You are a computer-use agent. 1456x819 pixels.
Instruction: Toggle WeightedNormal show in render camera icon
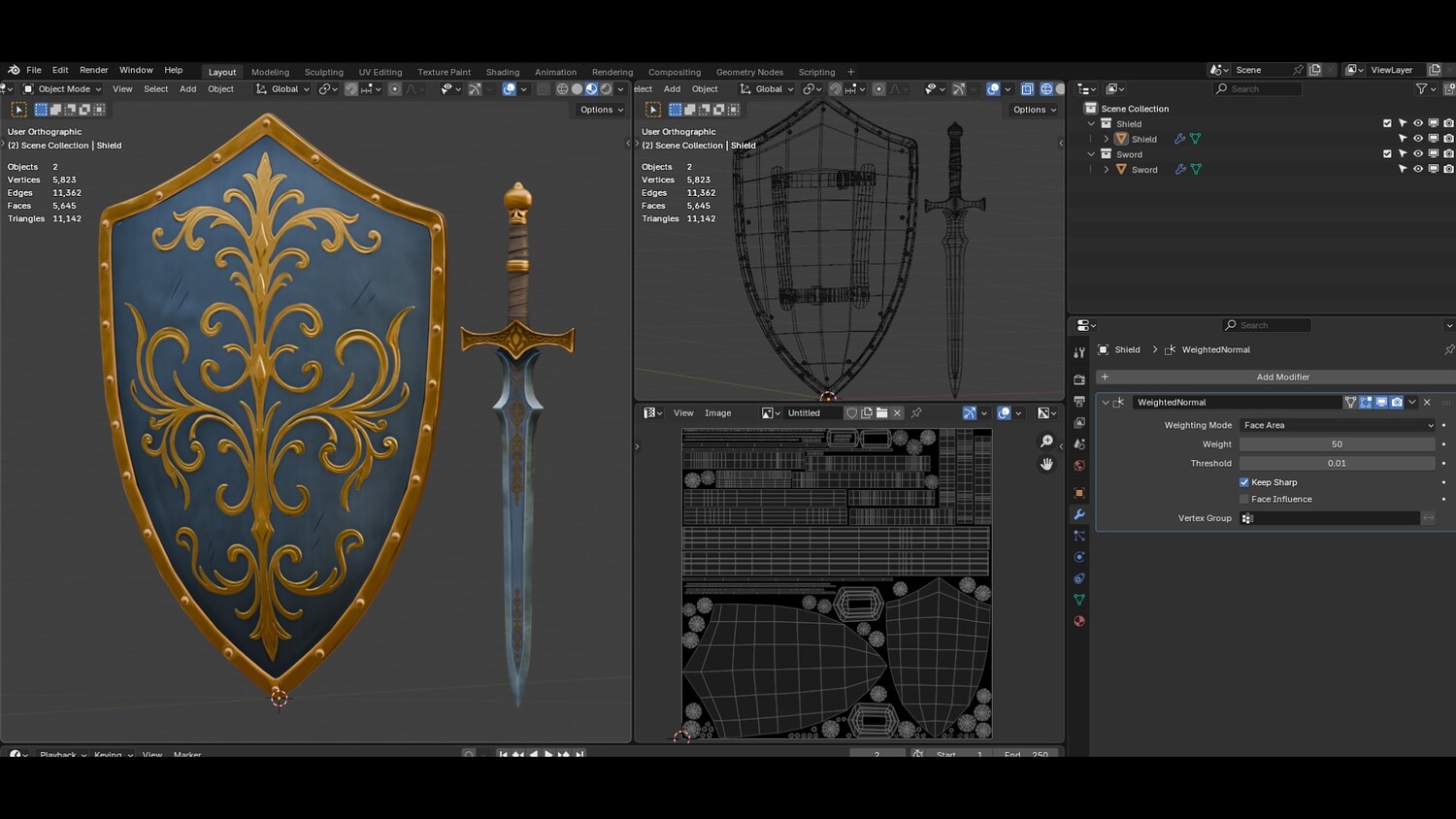pyautogui.click(x=1397, y=403)
